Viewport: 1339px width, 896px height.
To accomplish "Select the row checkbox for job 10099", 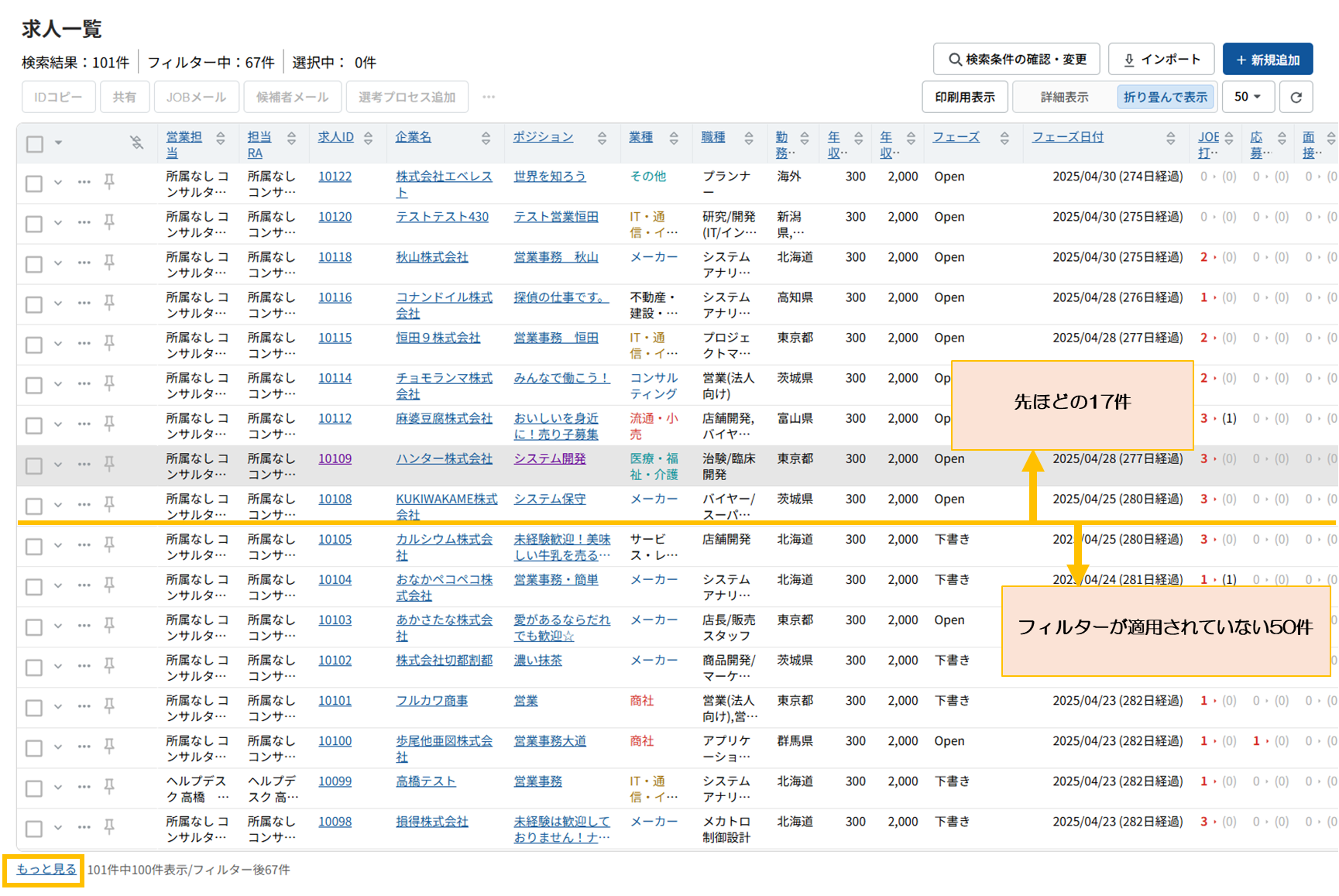I will pos(34,788).
